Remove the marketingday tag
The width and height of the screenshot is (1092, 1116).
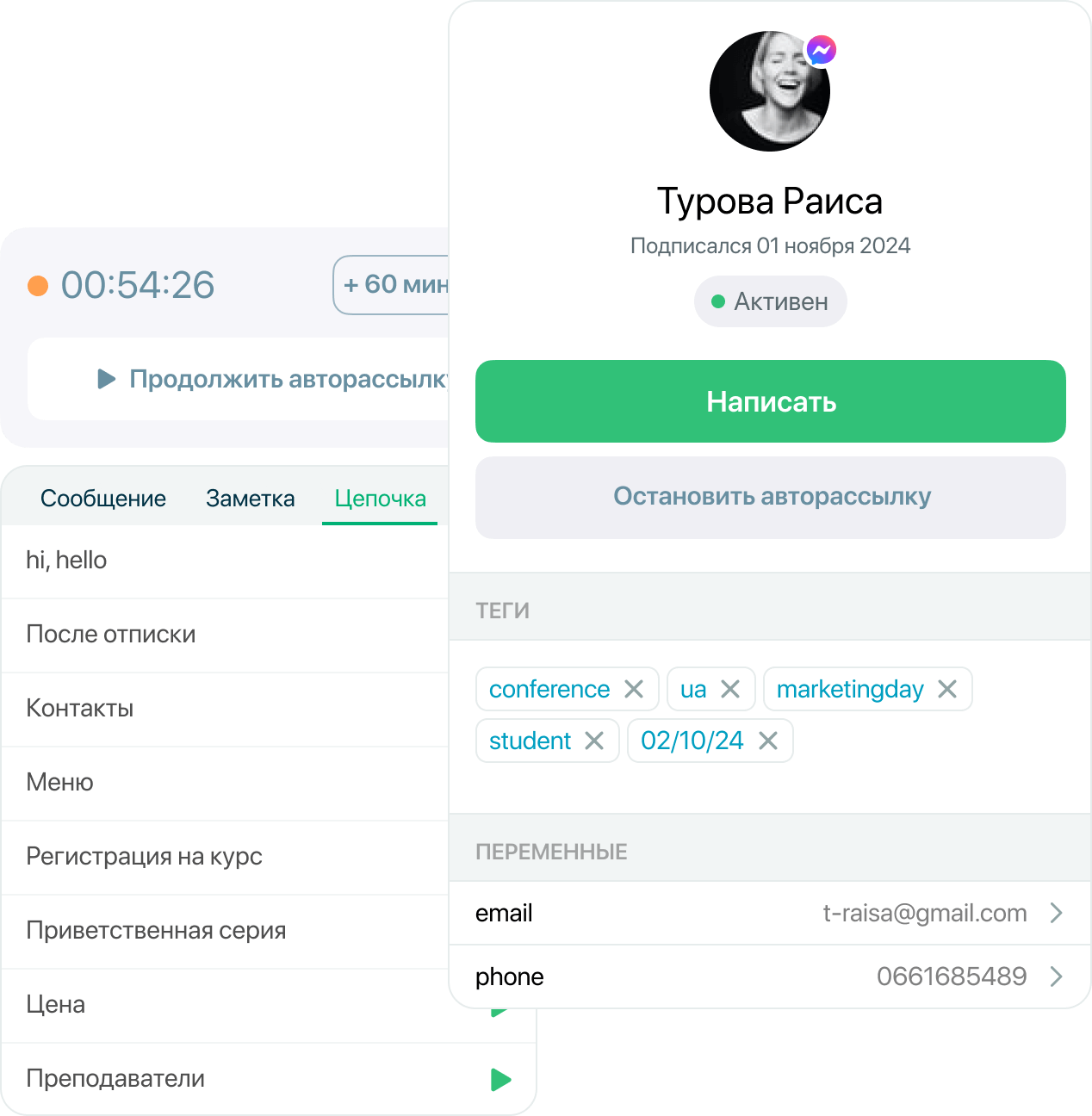click(x=948, y=689)
